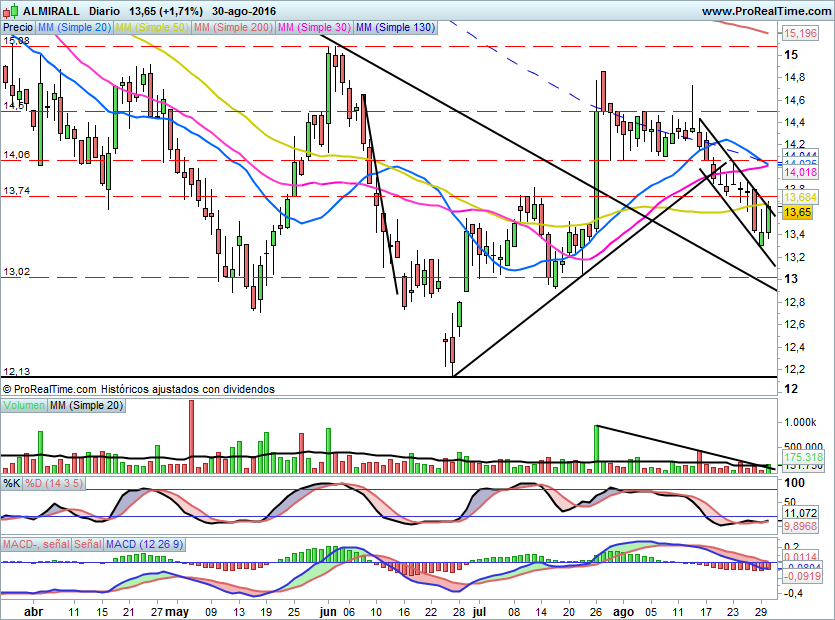The height and width of the screenshot is (620, 835).
Task: Click the date 30-ago-2016
Action: (244, 11)
